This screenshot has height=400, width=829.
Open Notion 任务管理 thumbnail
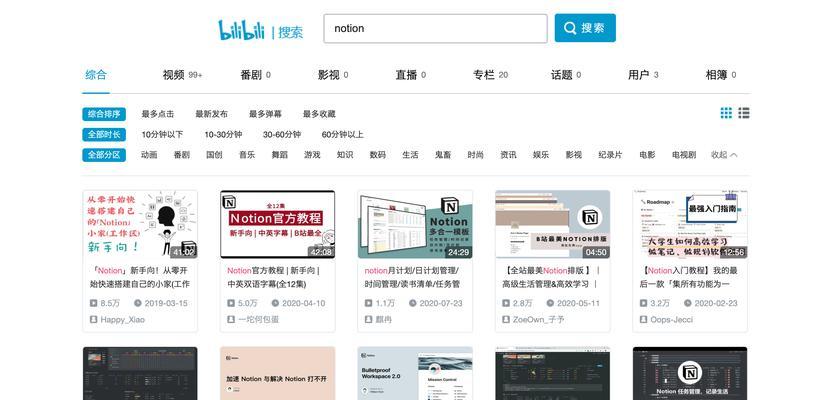pyautogui.click(x=690, y=373)
